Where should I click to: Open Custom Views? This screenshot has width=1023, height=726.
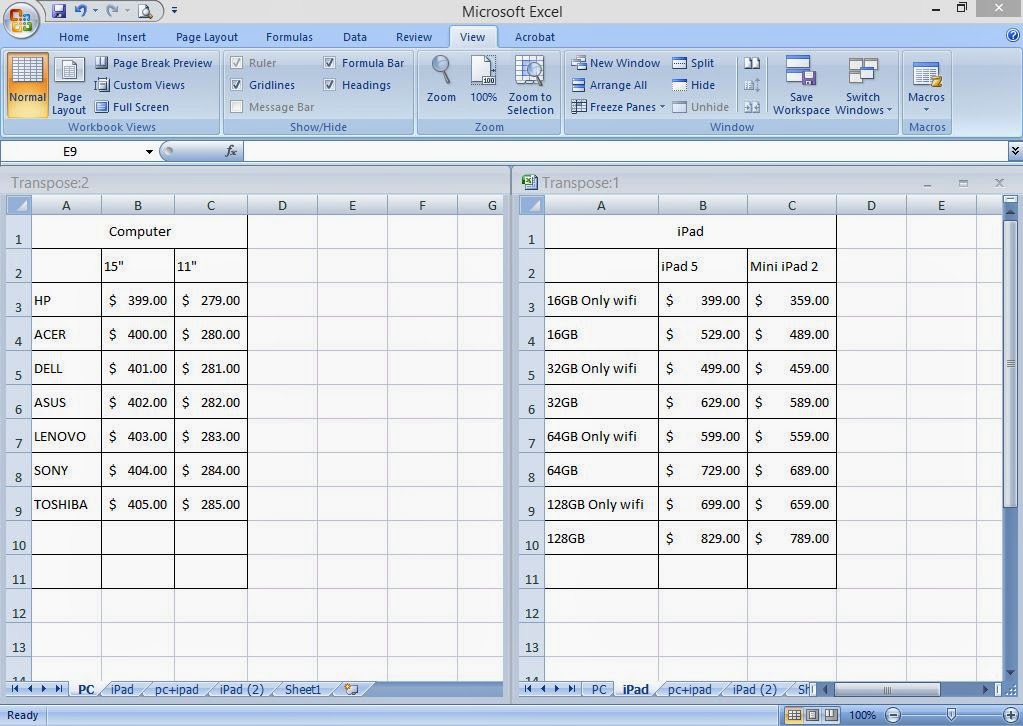[140, 85]
